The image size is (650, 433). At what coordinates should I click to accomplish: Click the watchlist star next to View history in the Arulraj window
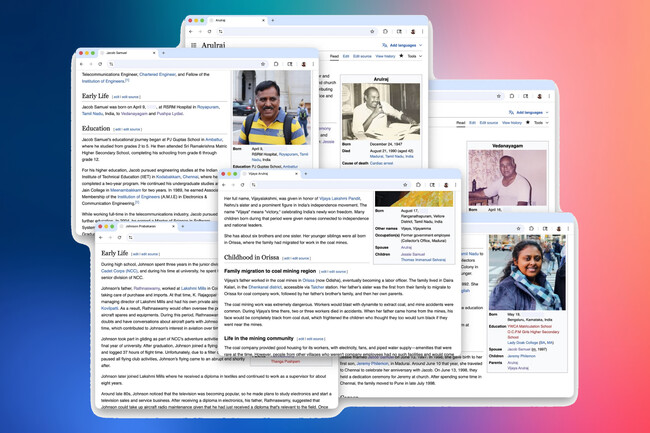click(x=401, y=56)
